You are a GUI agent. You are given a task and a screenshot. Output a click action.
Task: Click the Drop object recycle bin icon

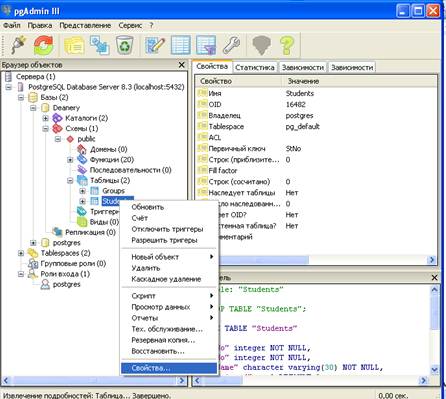pos(125,45)
